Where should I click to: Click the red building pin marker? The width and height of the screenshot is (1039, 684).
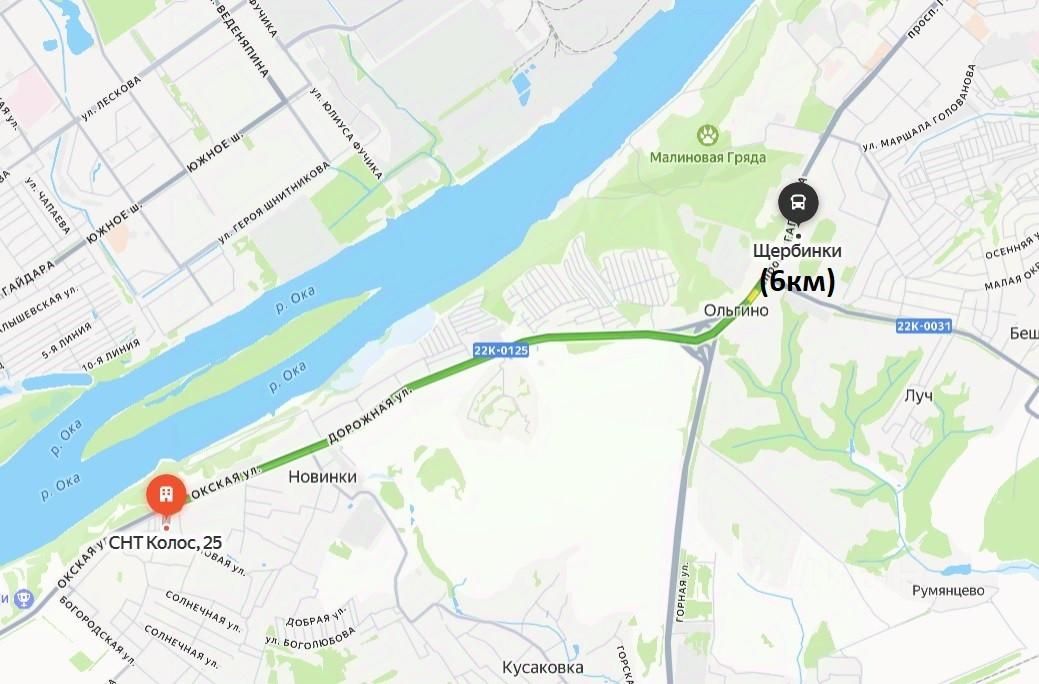166,496
